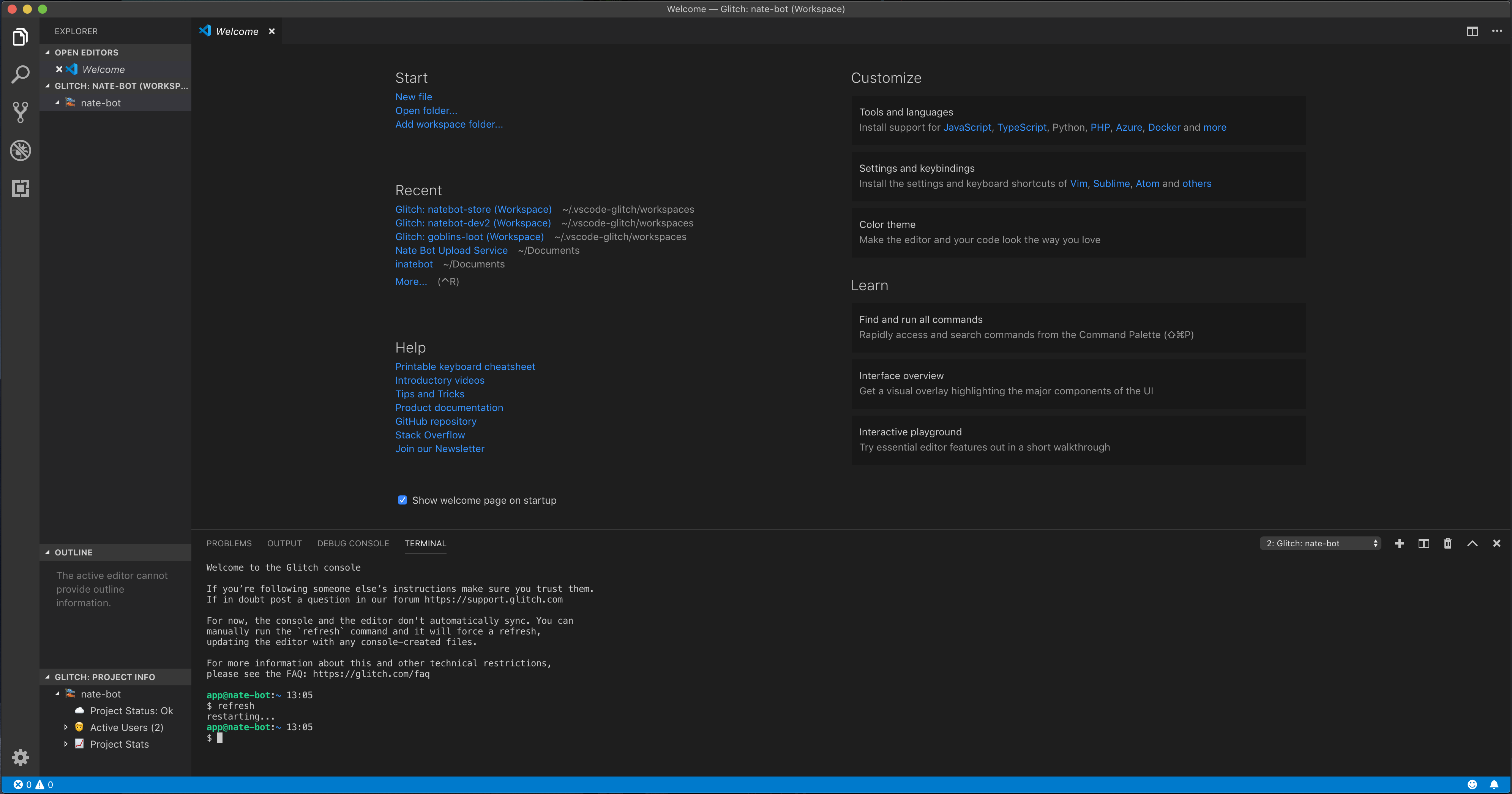
Task: Open the Explorer view icon
Action: 21,36
